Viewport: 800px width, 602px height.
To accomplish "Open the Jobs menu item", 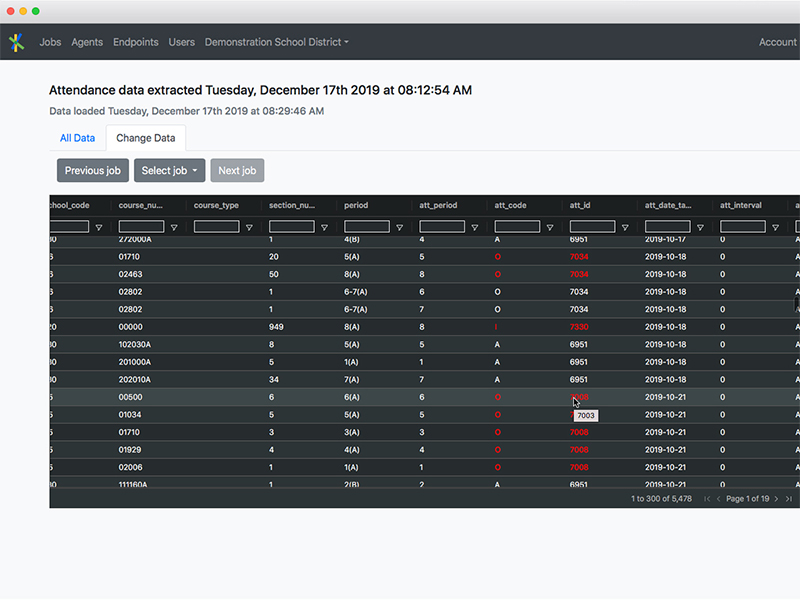I will click(50, 42).
